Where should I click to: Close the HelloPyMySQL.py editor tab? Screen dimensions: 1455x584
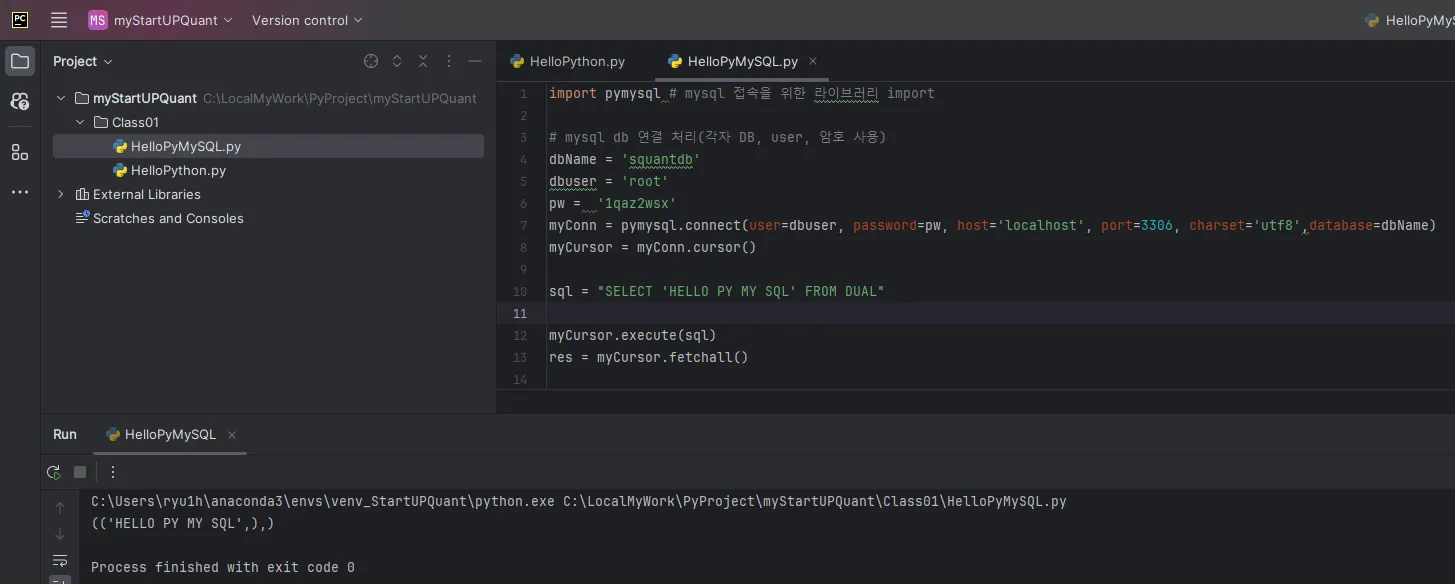click(x=813, y=61)
